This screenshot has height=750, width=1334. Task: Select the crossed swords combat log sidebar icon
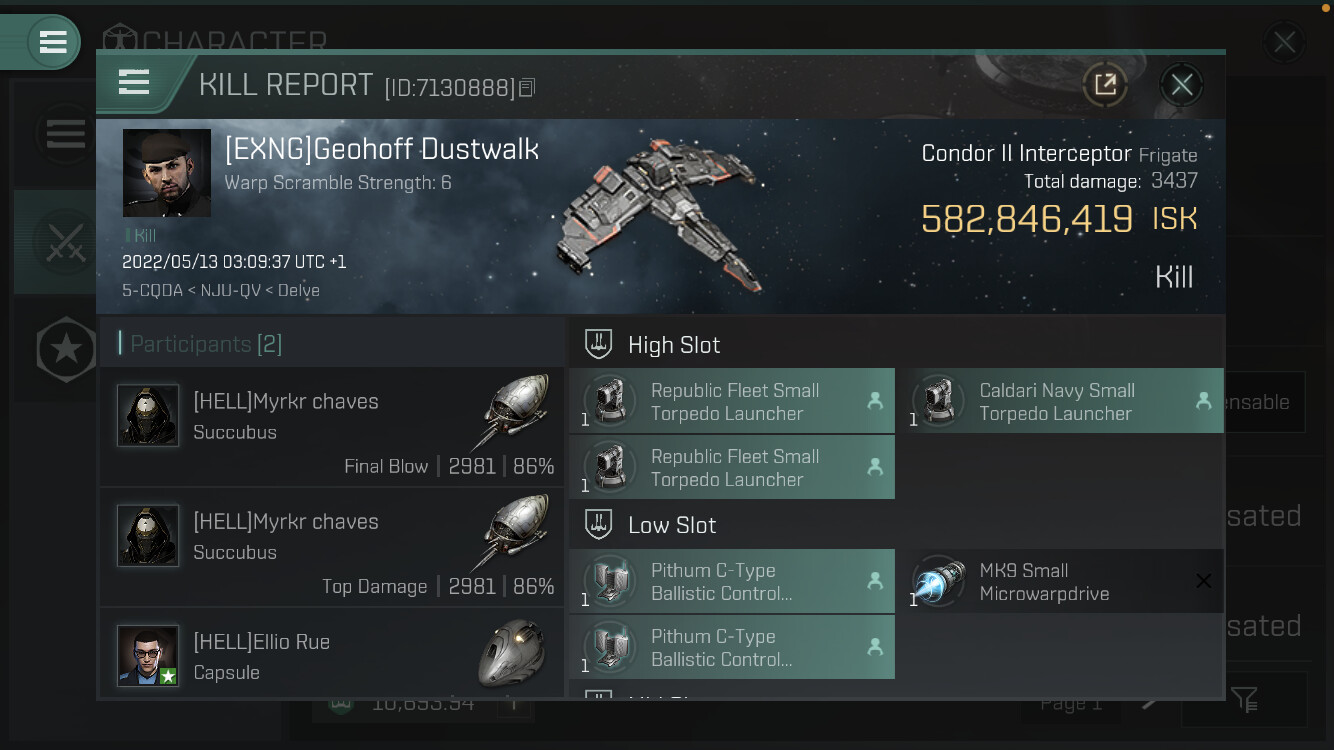[65, 241]
